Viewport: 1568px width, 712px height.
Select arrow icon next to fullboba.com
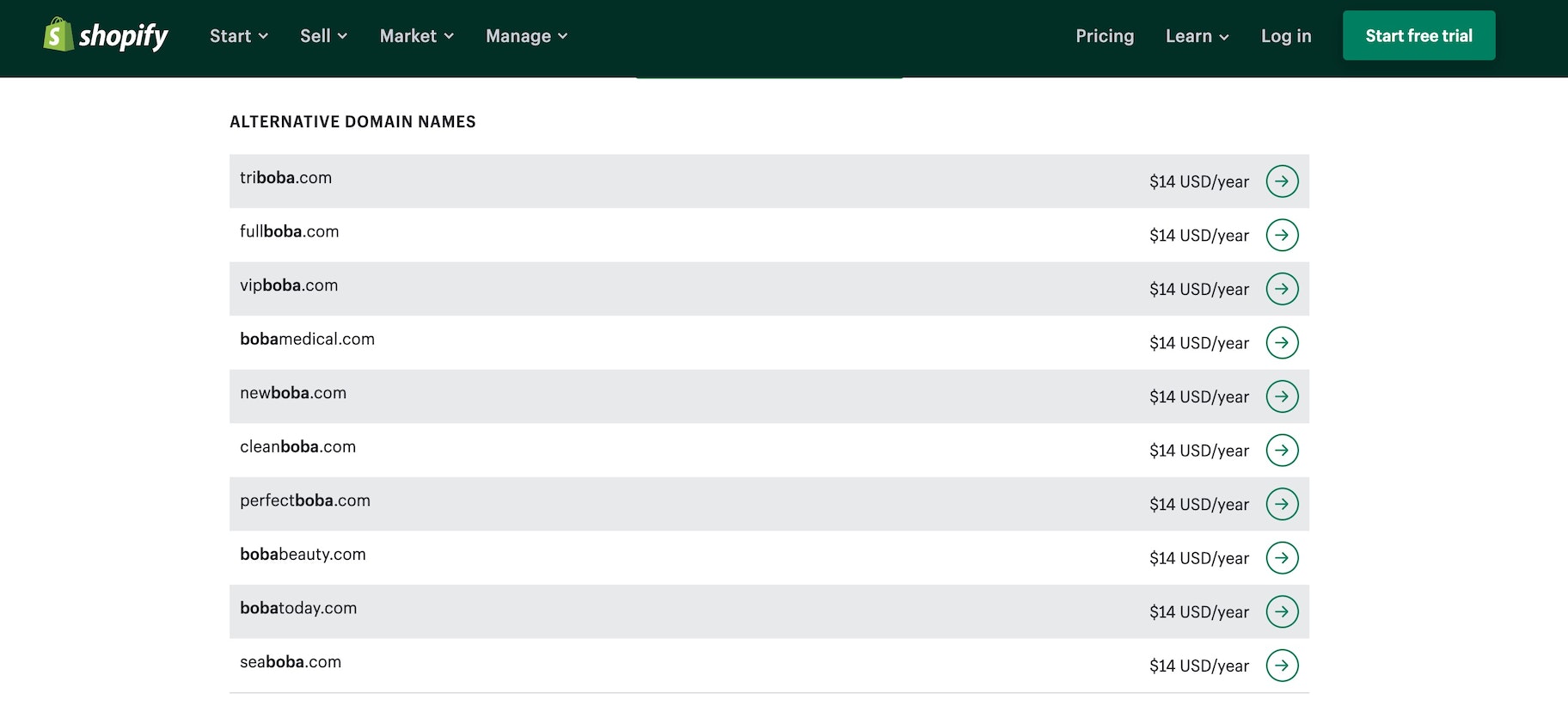tap(1282, 236)
